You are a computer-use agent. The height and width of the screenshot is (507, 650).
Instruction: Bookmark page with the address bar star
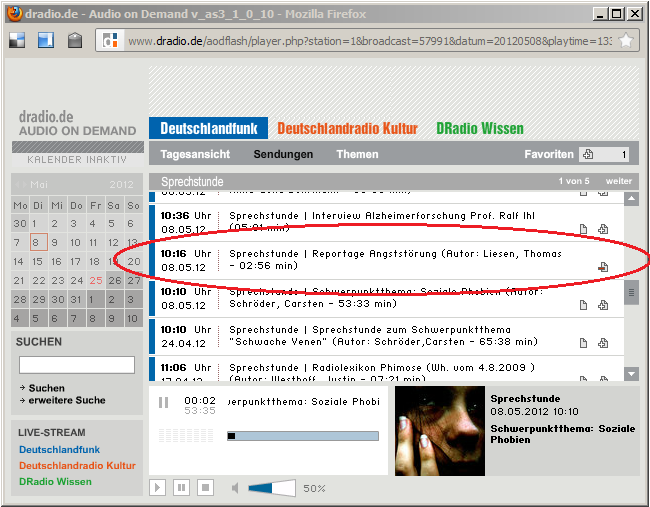click(x=626, y=41)
